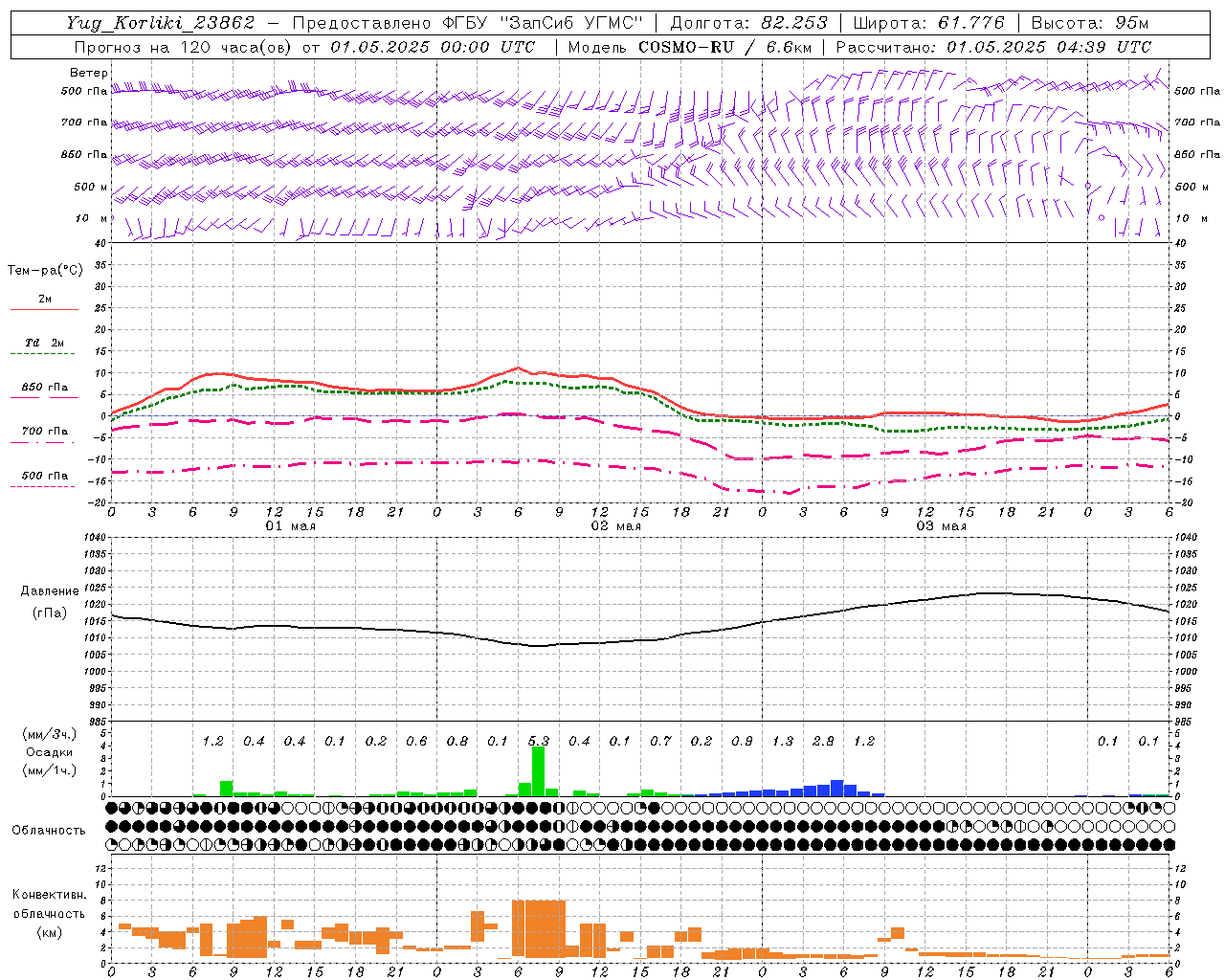1225x980 pixels.
Task: Click the Рассчитано: 01.05.2025 04:39 UTC timestamp
Action: click(x=993, y=47)
